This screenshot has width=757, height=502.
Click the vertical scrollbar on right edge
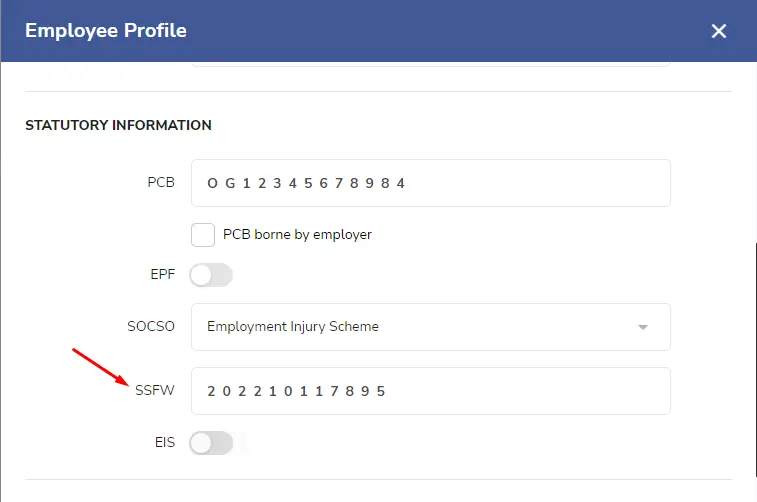(755, 360)
